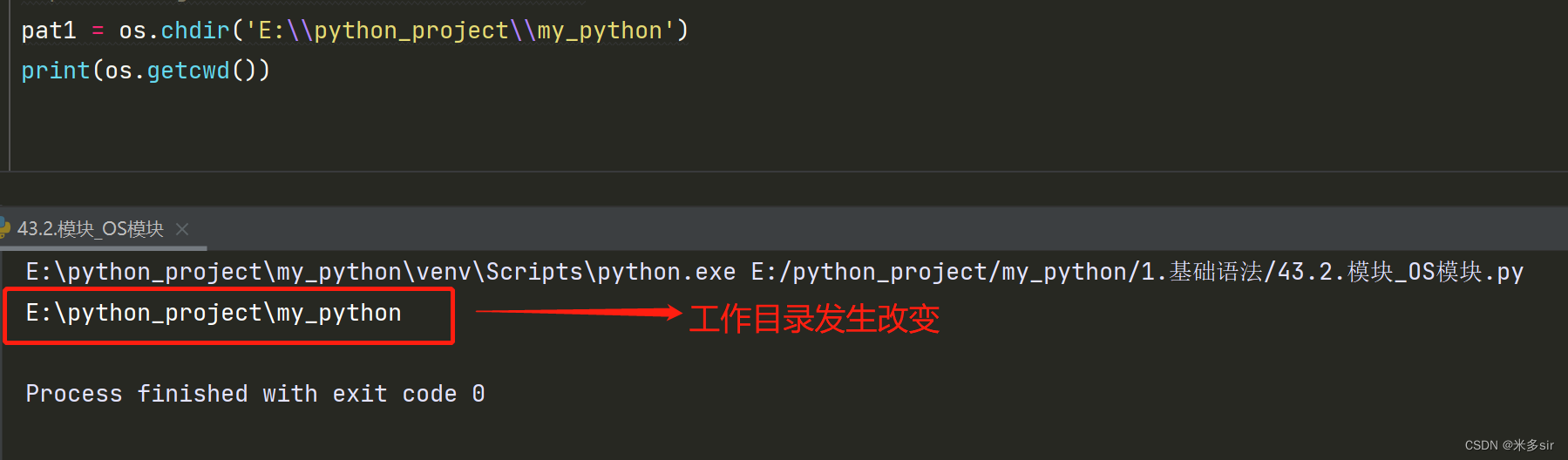
Task: Click the 'Process finished with exit code 0' line
Action: point(255,394)
